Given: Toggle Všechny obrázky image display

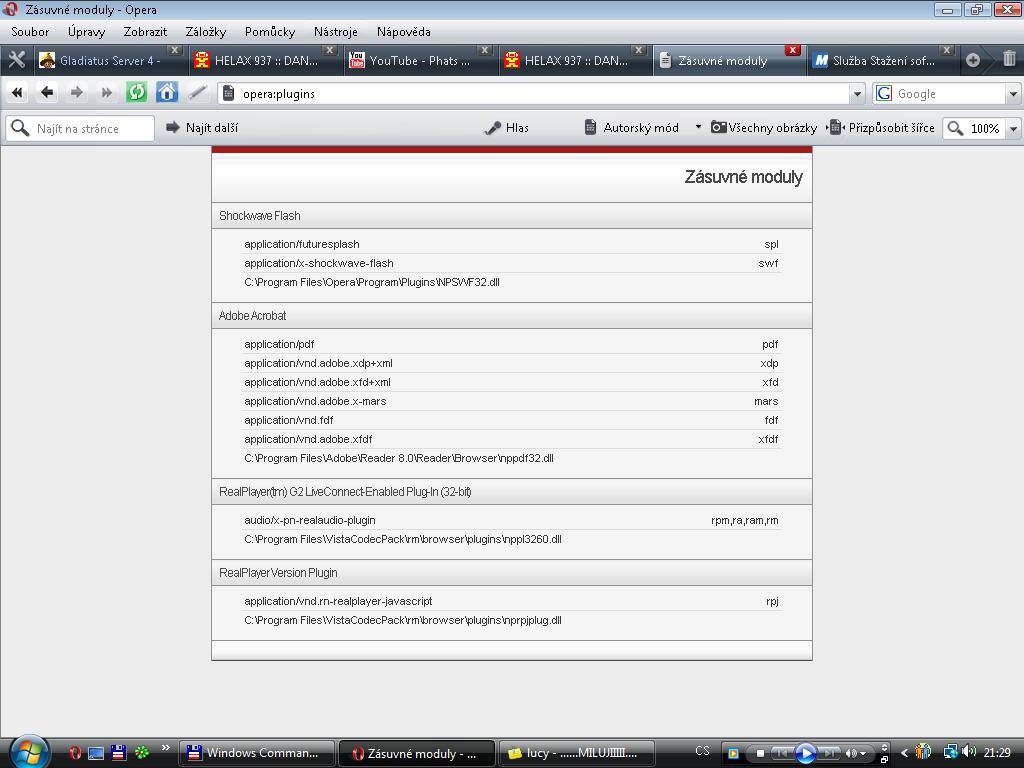Looking at the screenshot, I should click(x=764, y=128).
